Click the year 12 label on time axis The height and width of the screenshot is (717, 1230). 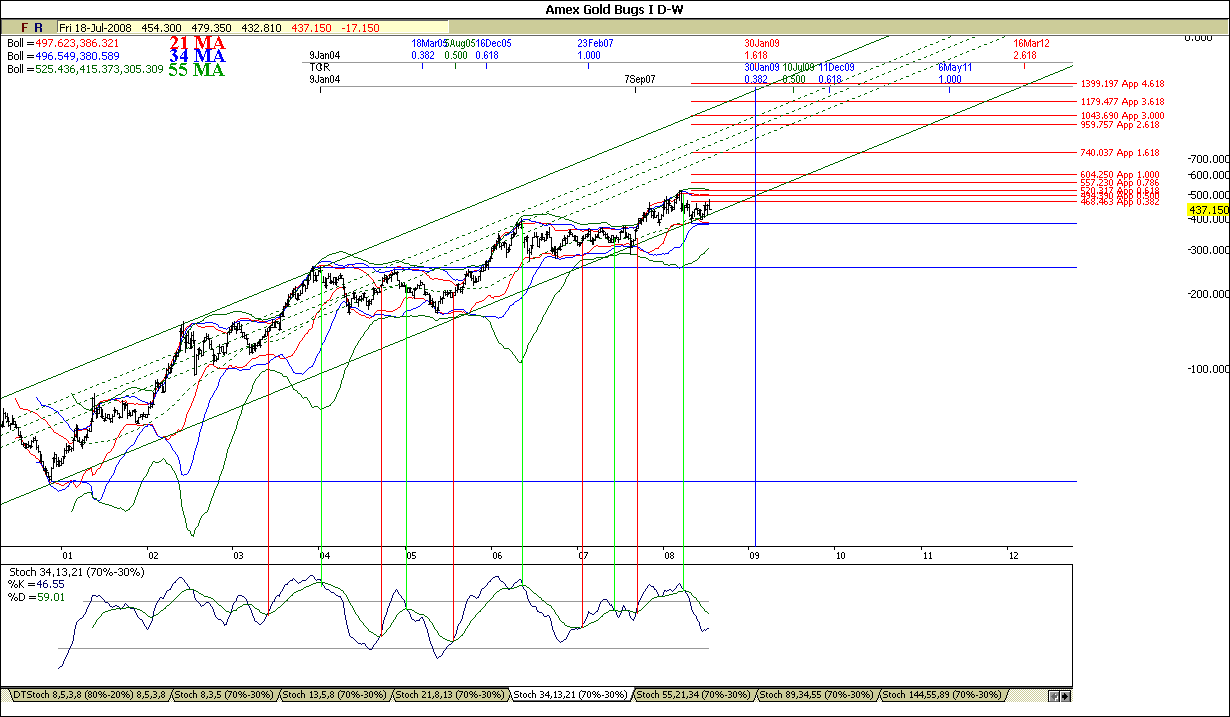tap(1013, 554)
